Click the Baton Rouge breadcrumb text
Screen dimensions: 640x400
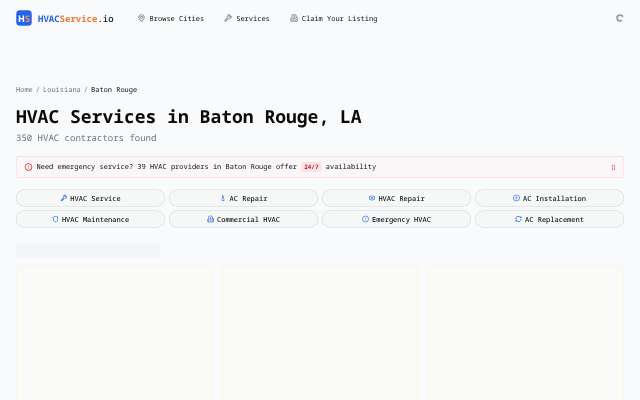point(114,89)
